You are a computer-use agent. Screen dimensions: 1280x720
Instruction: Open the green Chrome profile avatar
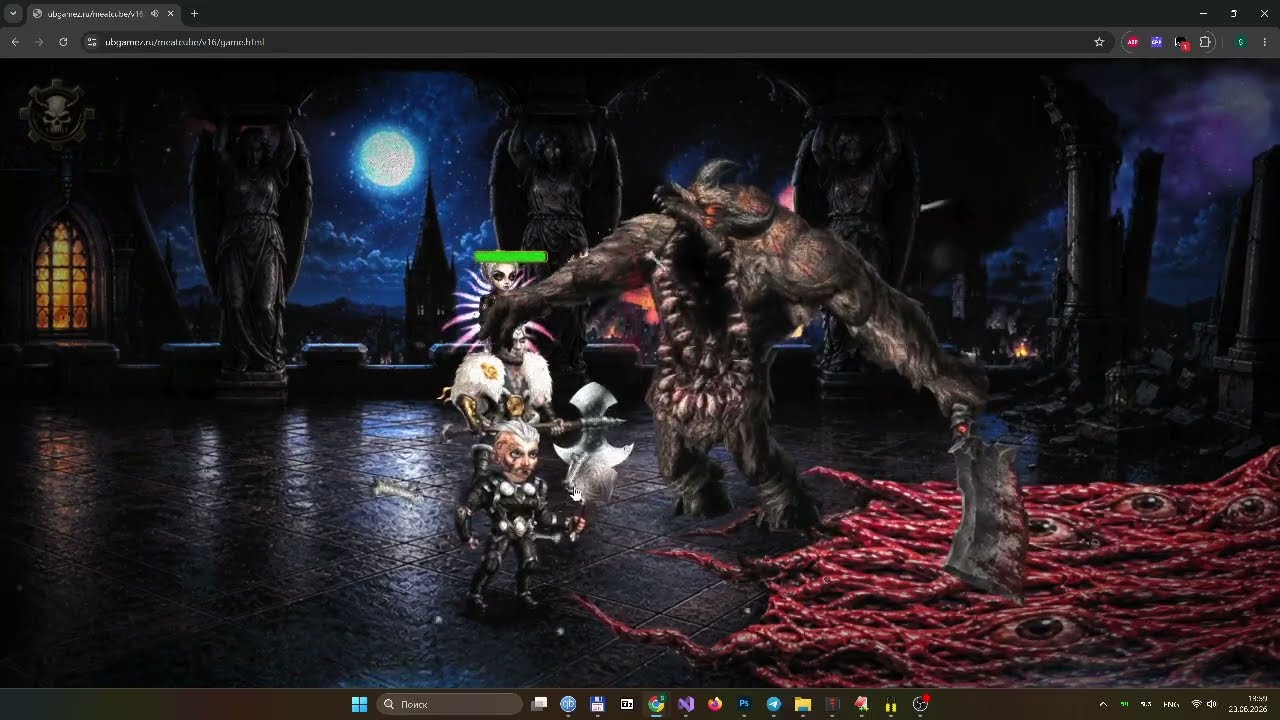click(x=1240, y=42)
